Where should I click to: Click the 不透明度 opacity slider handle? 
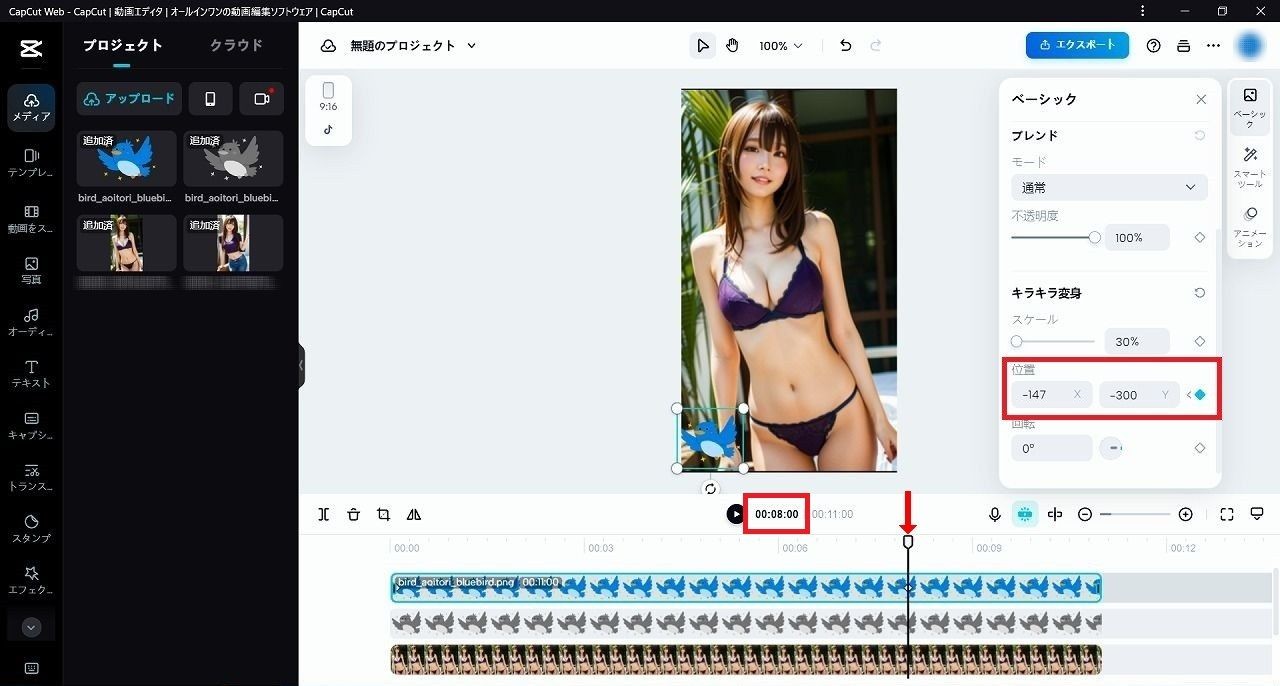pos(1094,238)
